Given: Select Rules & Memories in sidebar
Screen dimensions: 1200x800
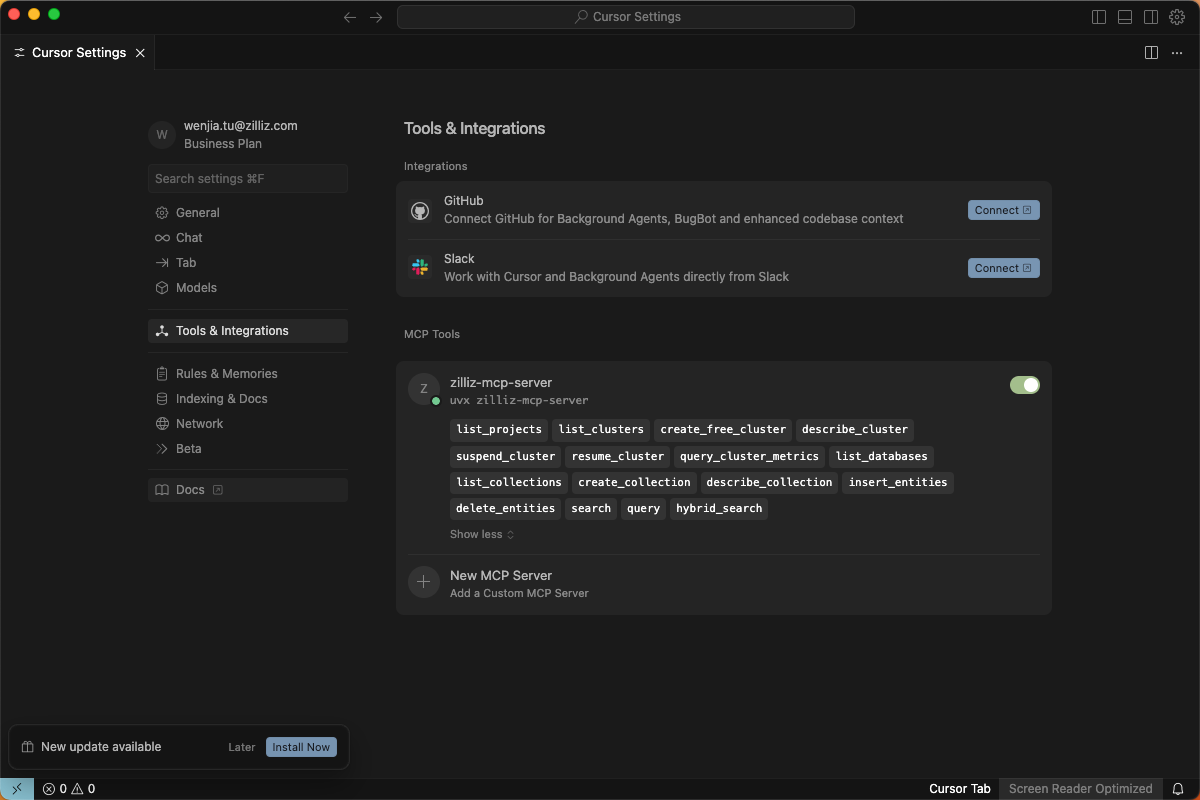Looking at the screenshot, I should point(226,374).
